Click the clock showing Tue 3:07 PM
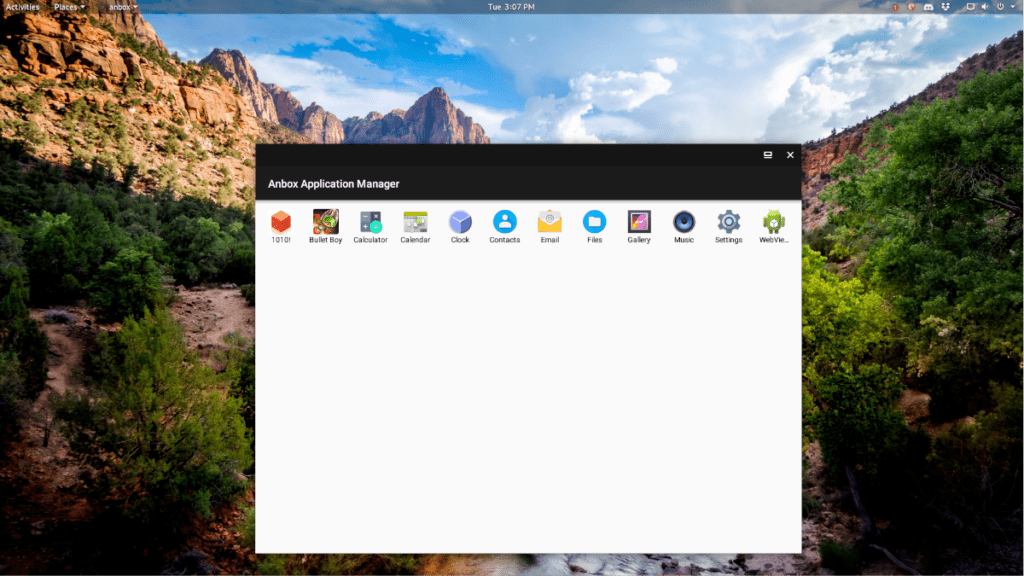 [x=511, y=6]
